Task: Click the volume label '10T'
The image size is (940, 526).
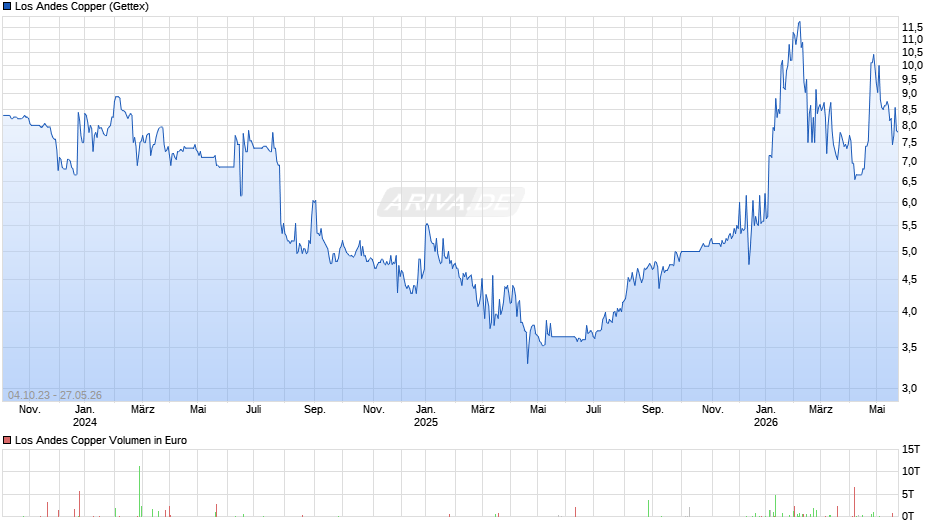Action: point(911,471)
